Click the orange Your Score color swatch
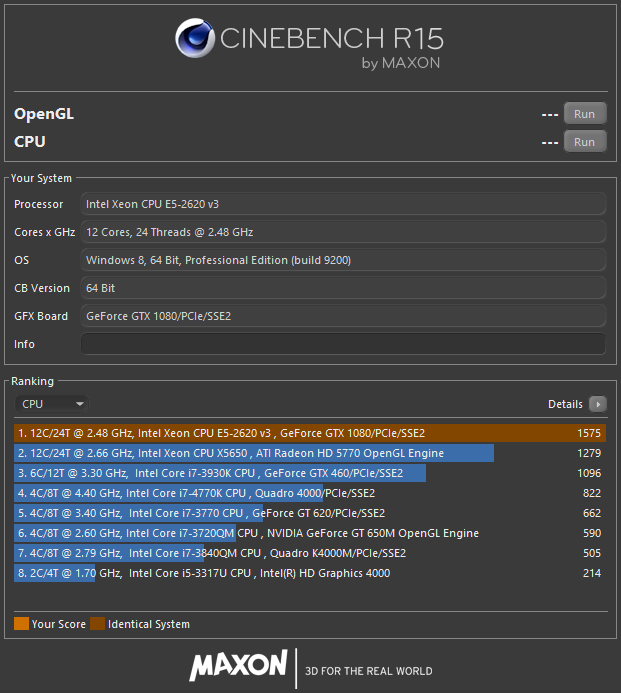 coord(22,624)
